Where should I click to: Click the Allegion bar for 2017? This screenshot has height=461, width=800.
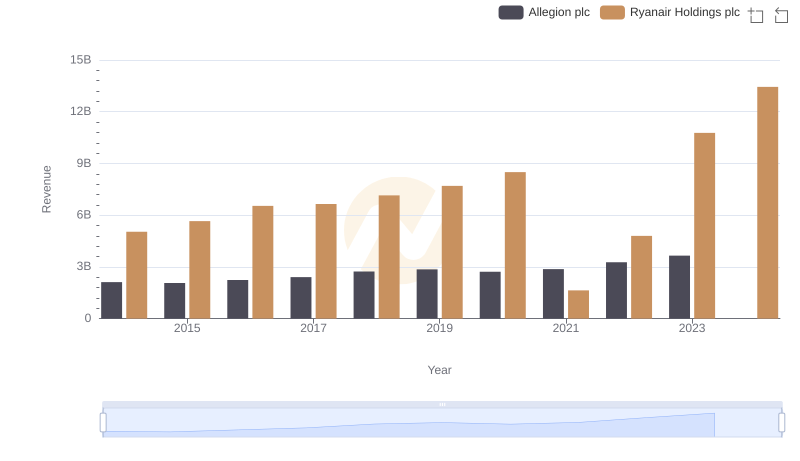[x=301, y=298]
